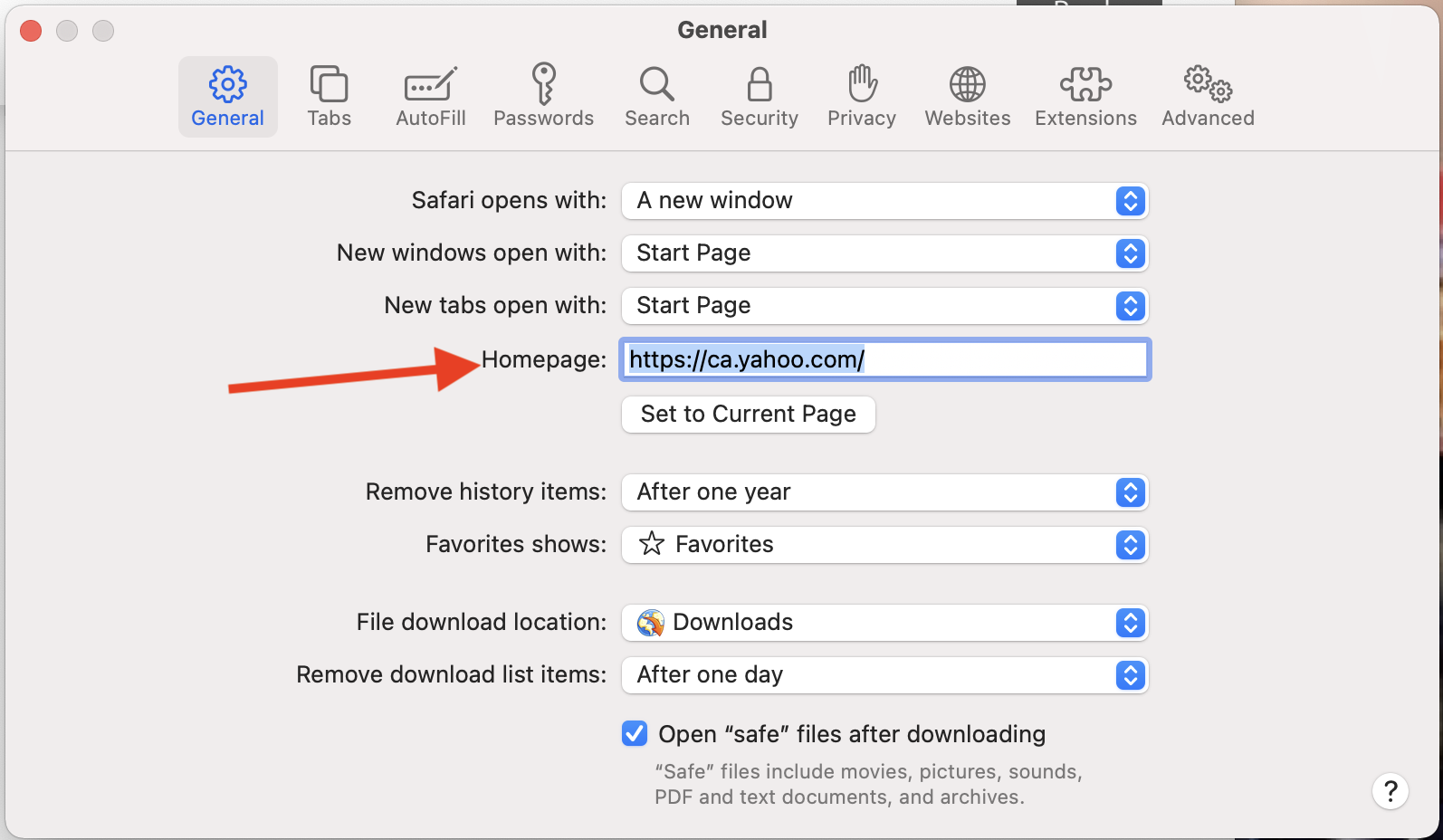The image size is (1443, 840).
Task: Click the Downloads folder icon
Action: (x=651, y=623)
